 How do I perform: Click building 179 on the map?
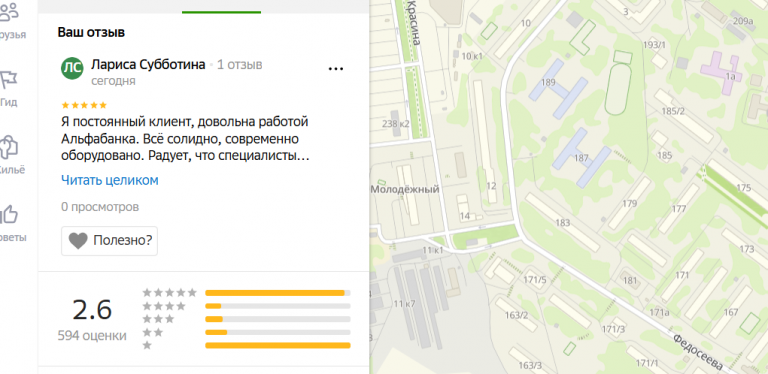[x=629, y=204]
